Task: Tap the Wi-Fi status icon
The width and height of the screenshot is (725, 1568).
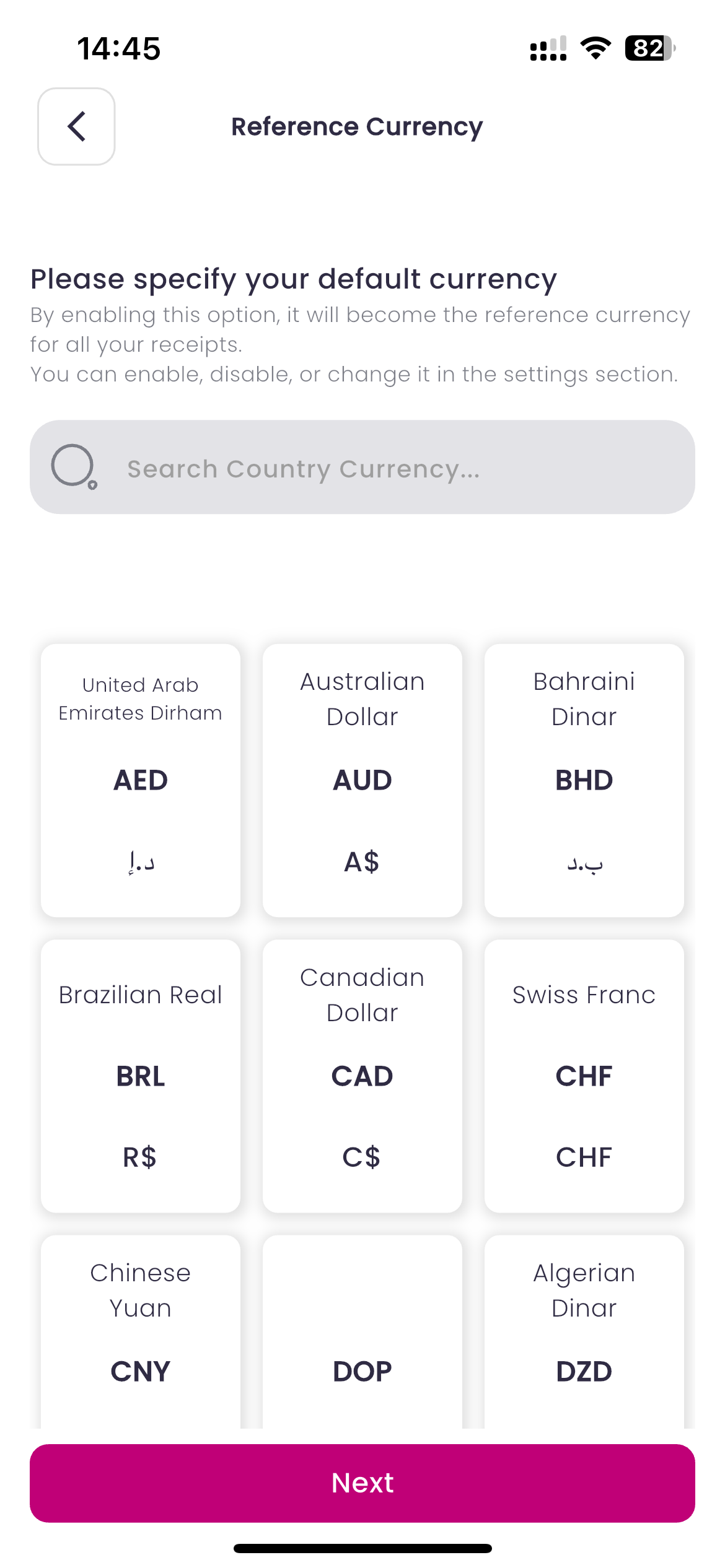Action: coord(595,48)
